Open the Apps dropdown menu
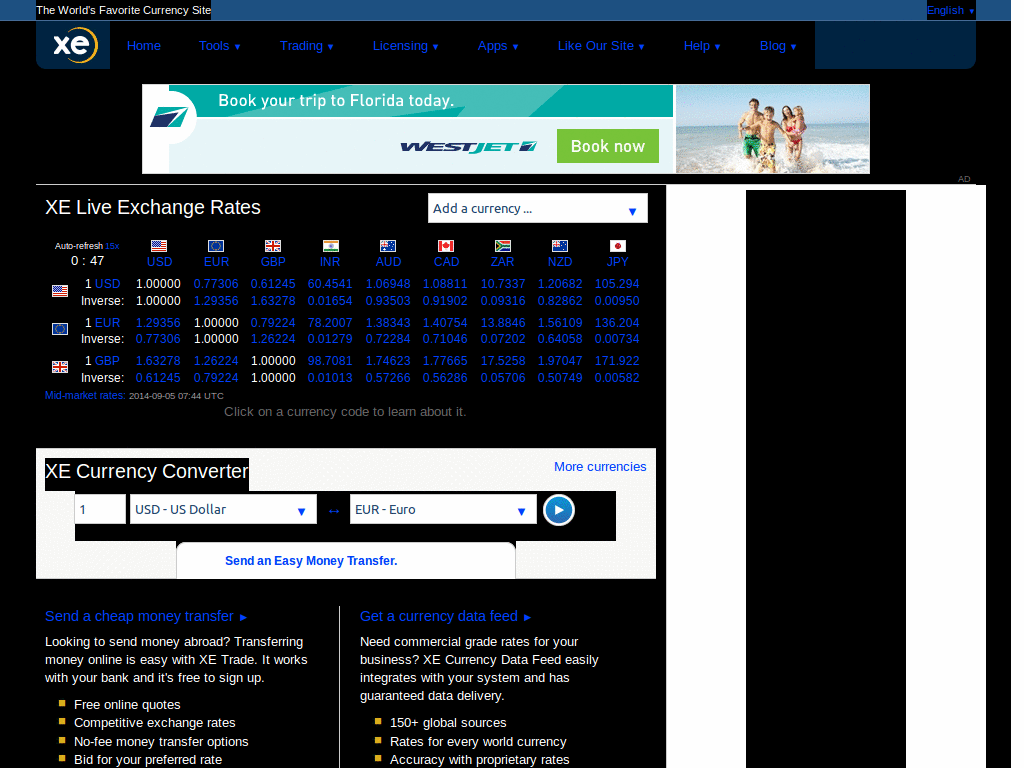 click(498, 46)
